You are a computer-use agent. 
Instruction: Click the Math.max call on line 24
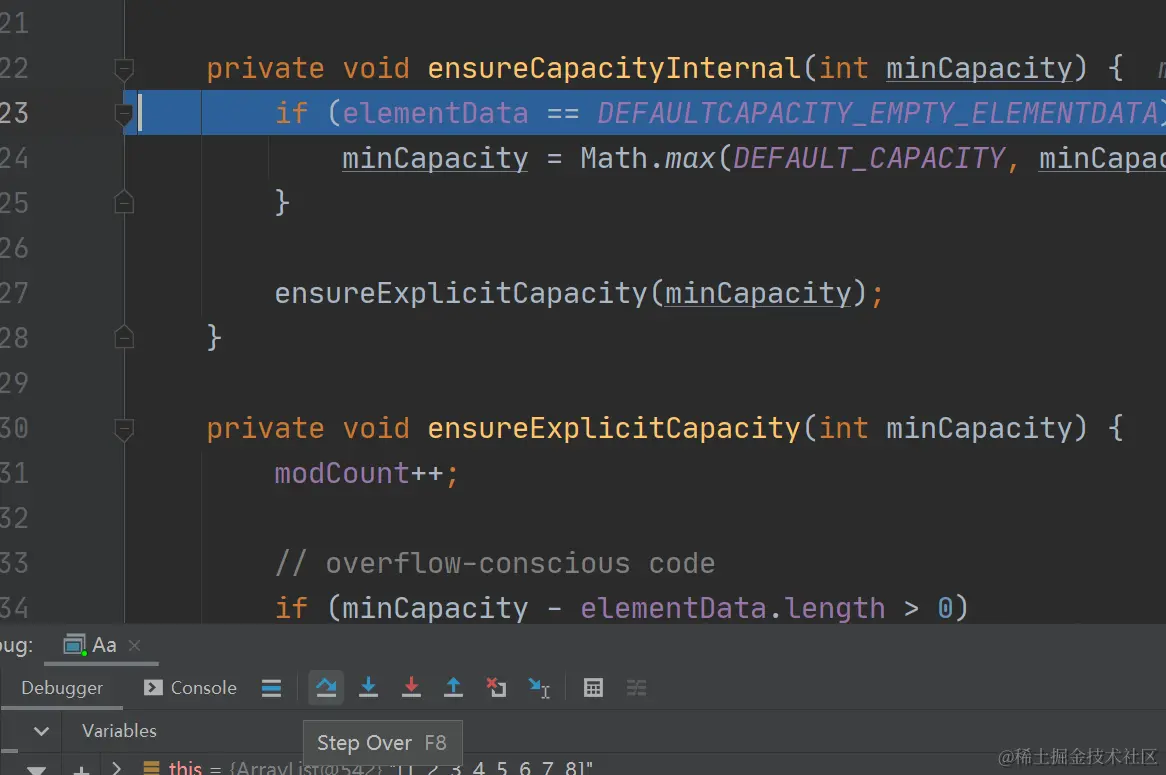[648, 158]
